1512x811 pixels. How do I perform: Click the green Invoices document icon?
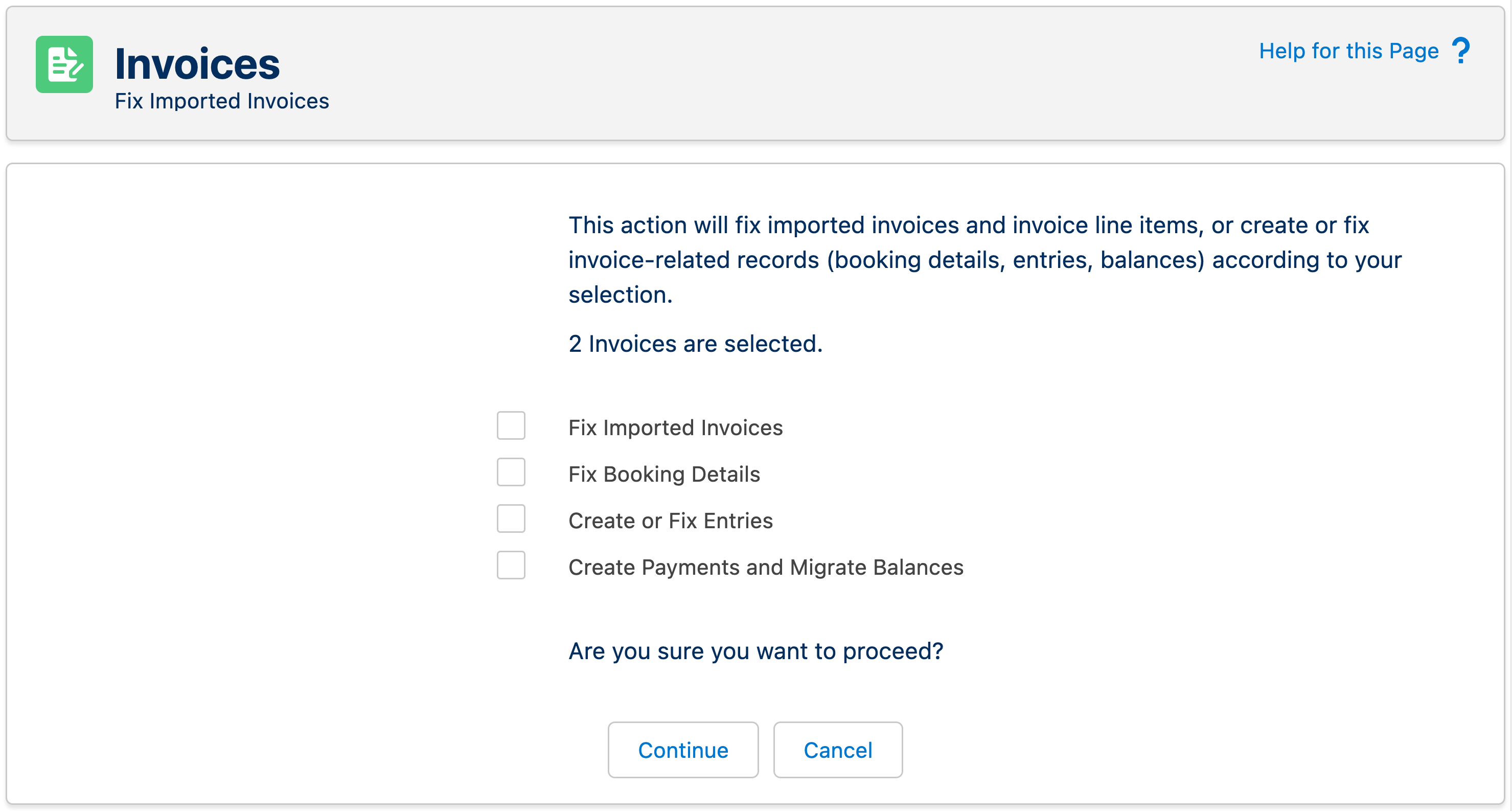pos(64,64)
